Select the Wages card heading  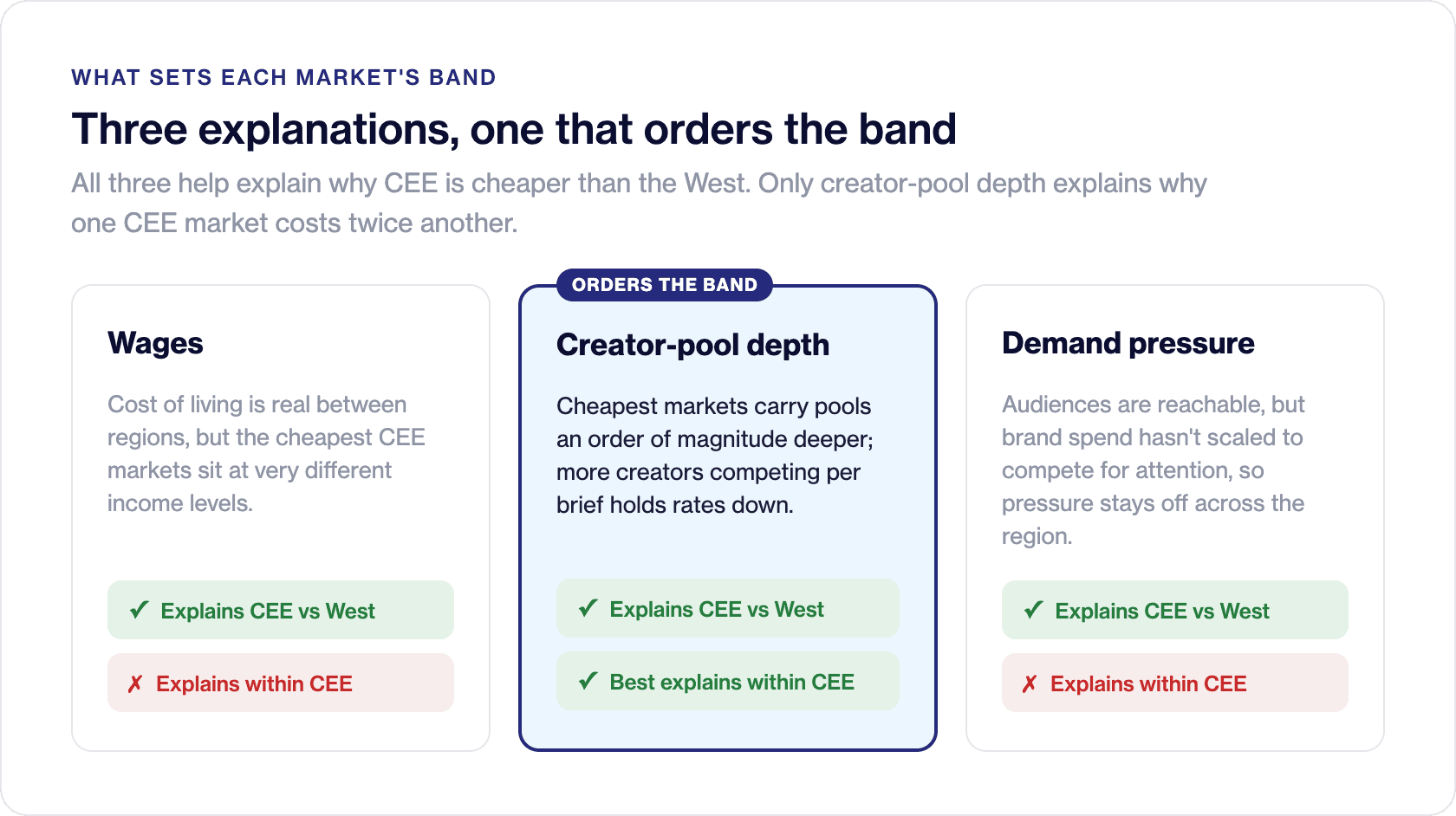pos(156,343)
